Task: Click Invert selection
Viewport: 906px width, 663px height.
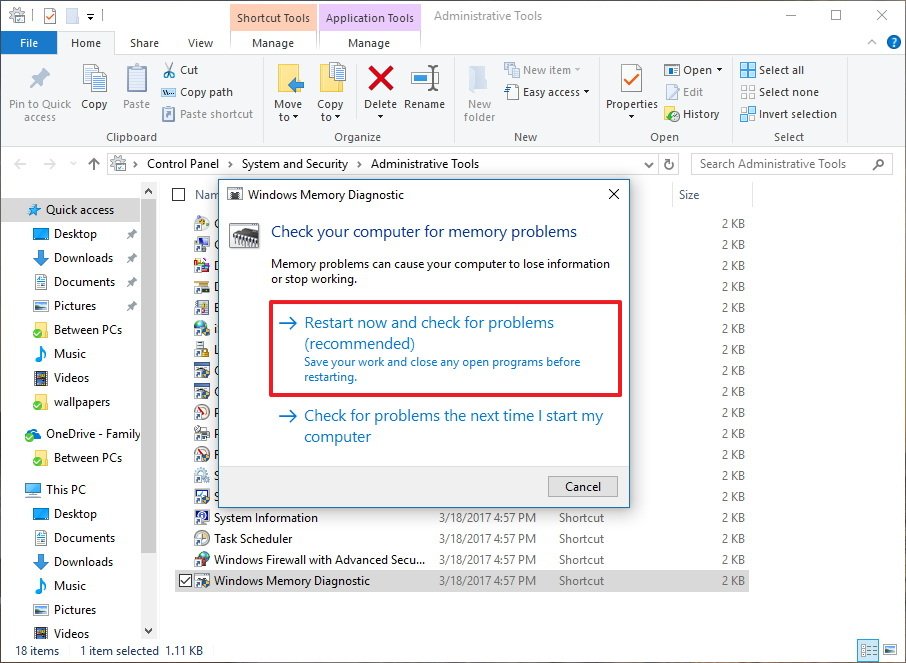Action: tap(788, 114)
